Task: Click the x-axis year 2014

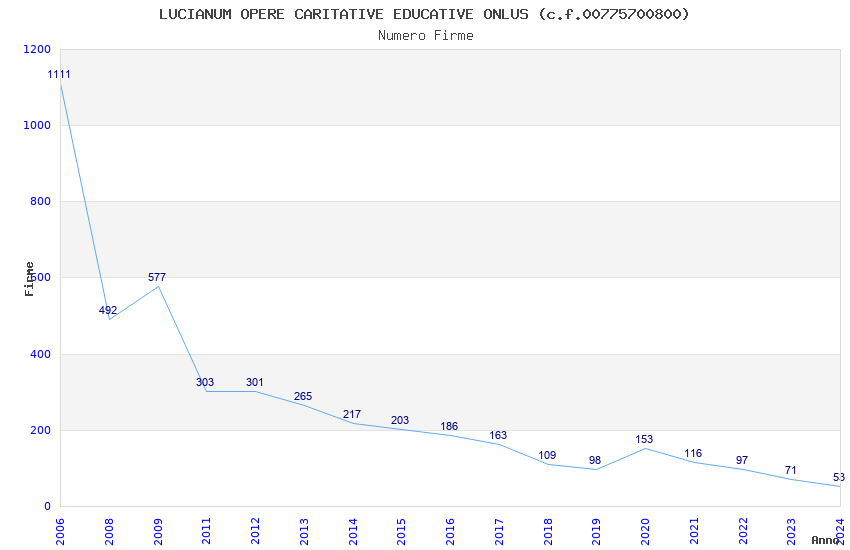Action: point(353,531)
